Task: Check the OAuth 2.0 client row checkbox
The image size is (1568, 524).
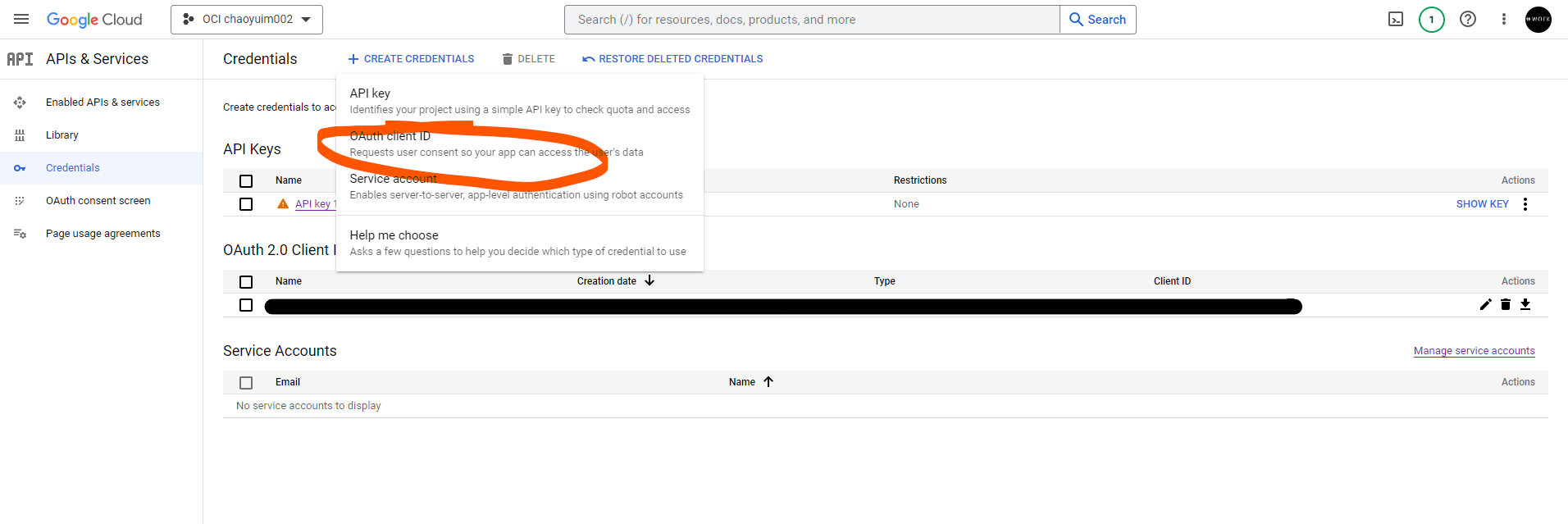Action: [246, 305]
